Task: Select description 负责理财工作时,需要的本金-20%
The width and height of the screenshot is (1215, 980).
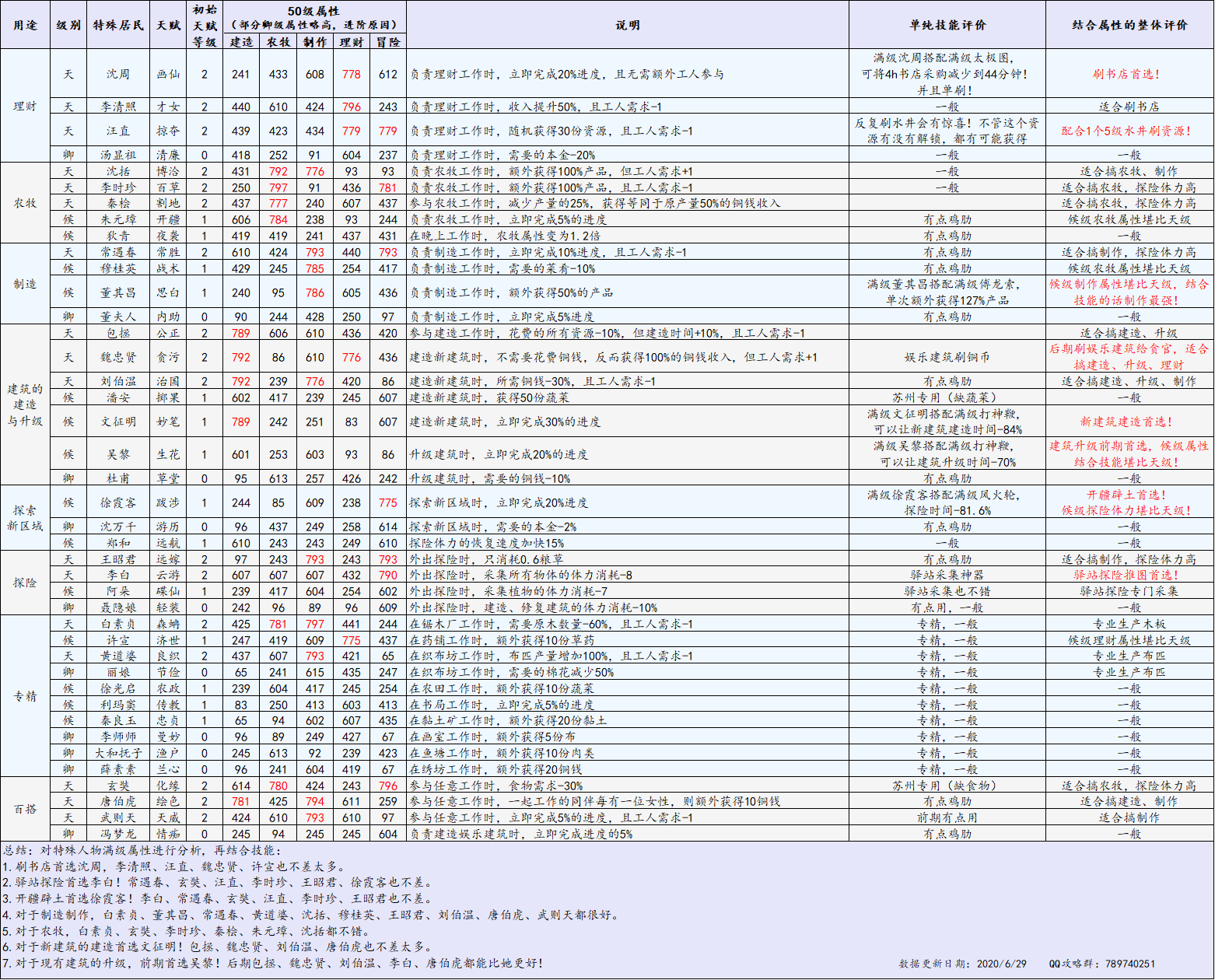Action: 502,155
